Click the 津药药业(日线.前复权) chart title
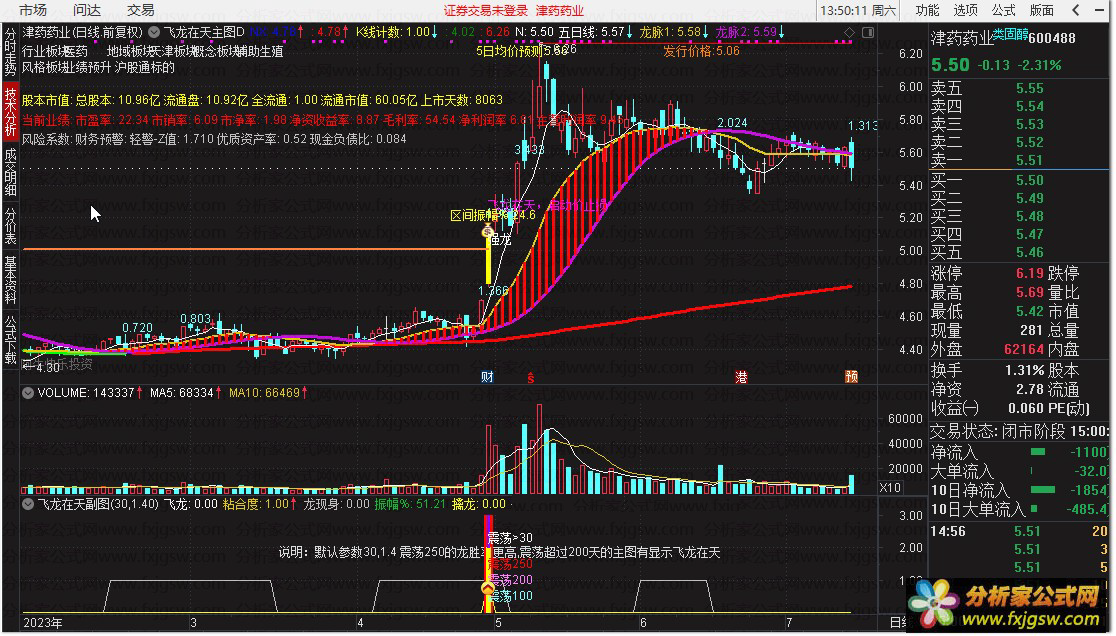Viewport: 1116px width, 636px height. pyautogui.click(x=83, y=32)
